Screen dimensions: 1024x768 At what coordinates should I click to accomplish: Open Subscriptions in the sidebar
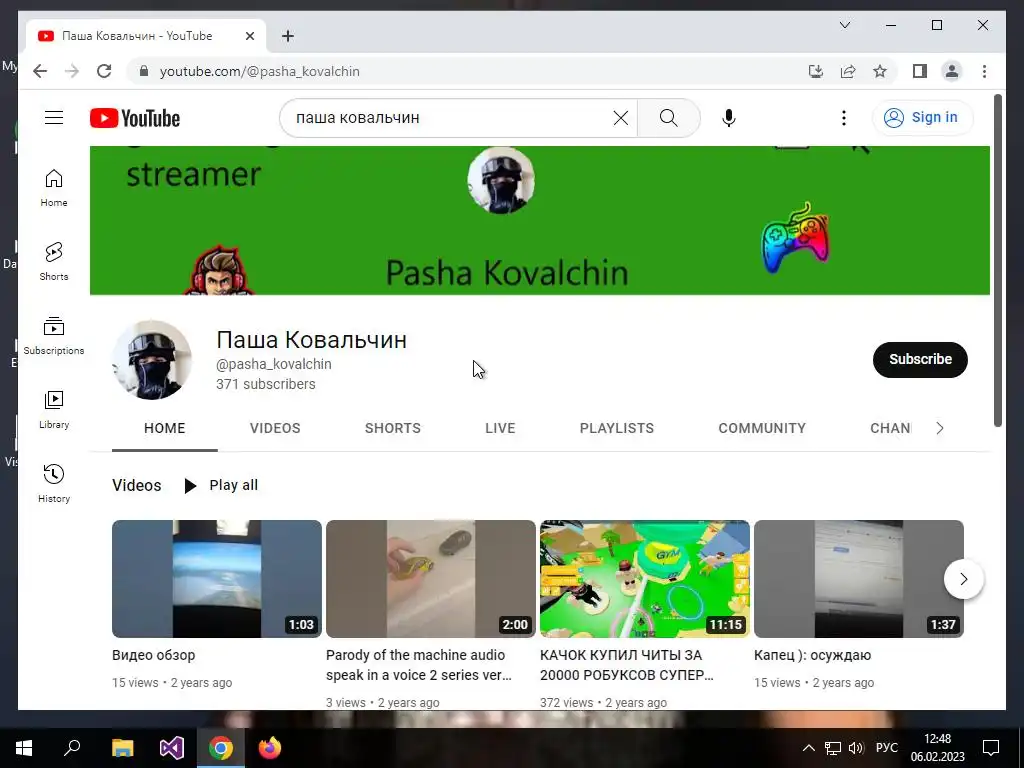[54, 336]
